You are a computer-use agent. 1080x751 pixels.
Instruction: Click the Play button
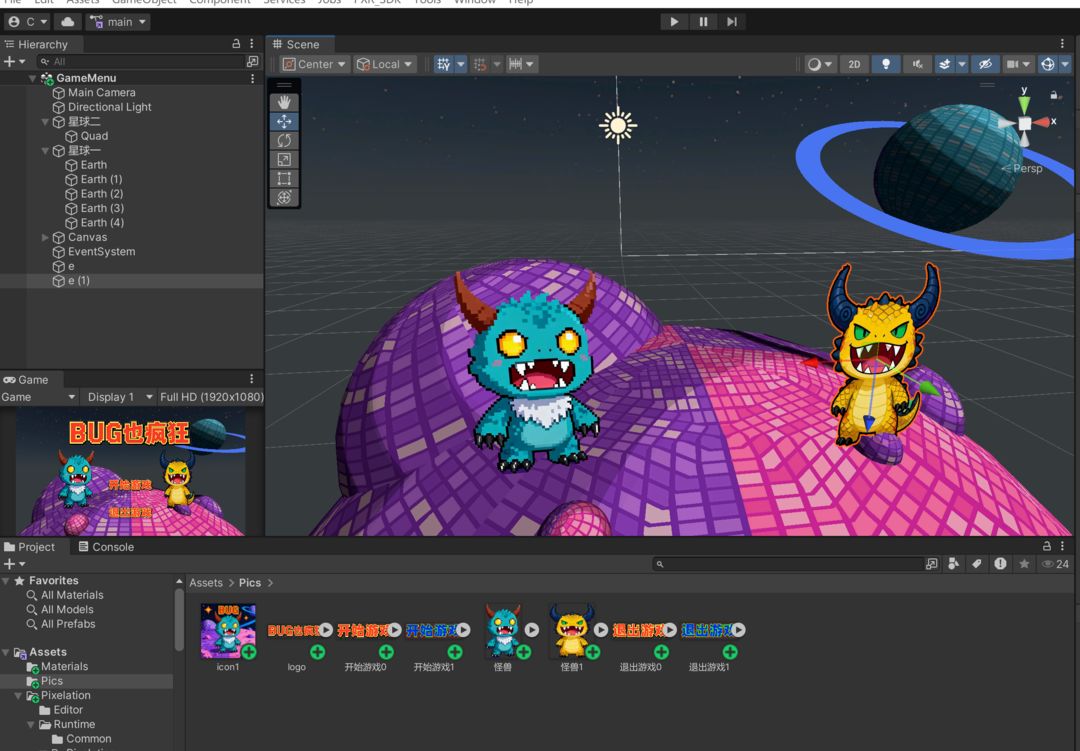coord(674,22)
